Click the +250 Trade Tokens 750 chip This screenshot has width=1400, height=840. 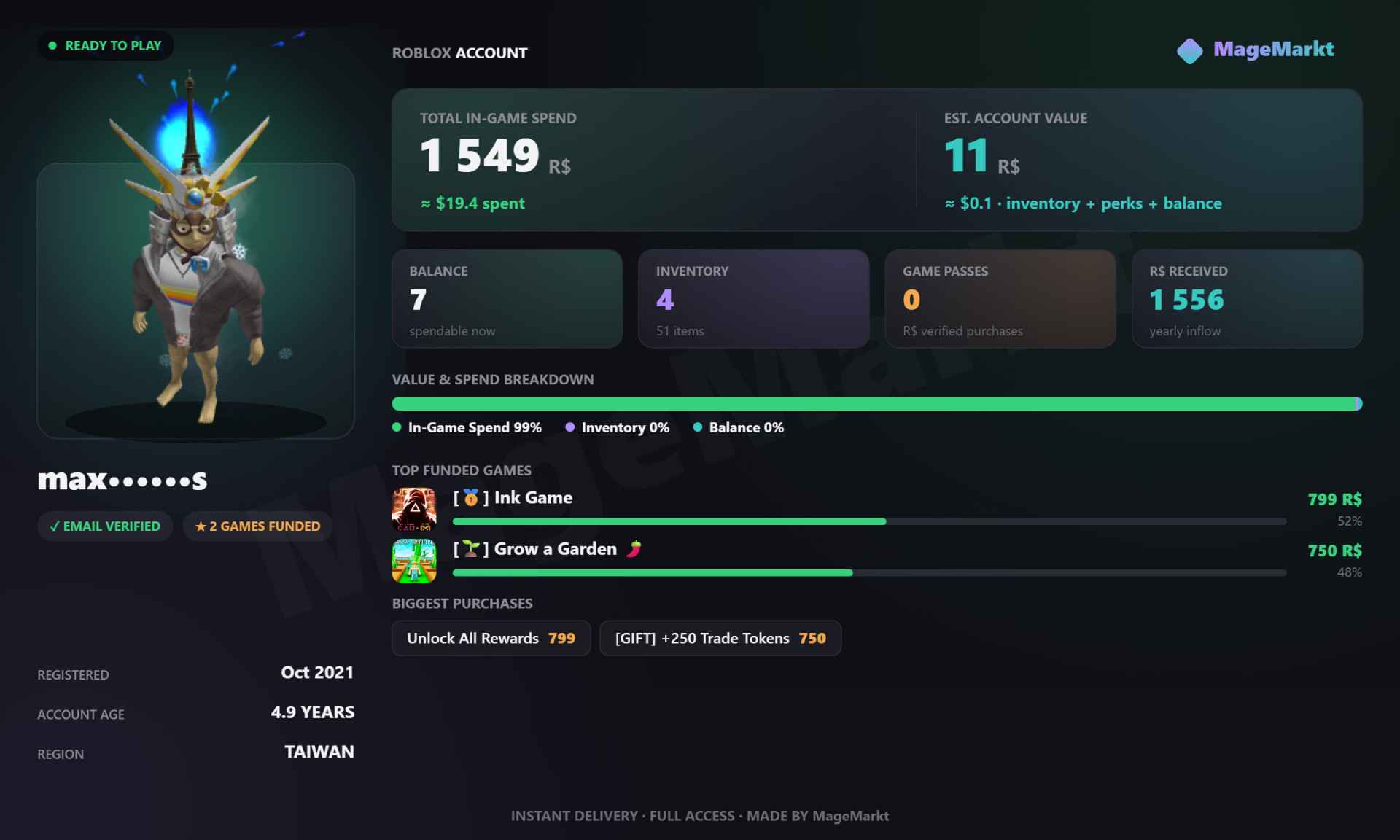tap(720, 638)
